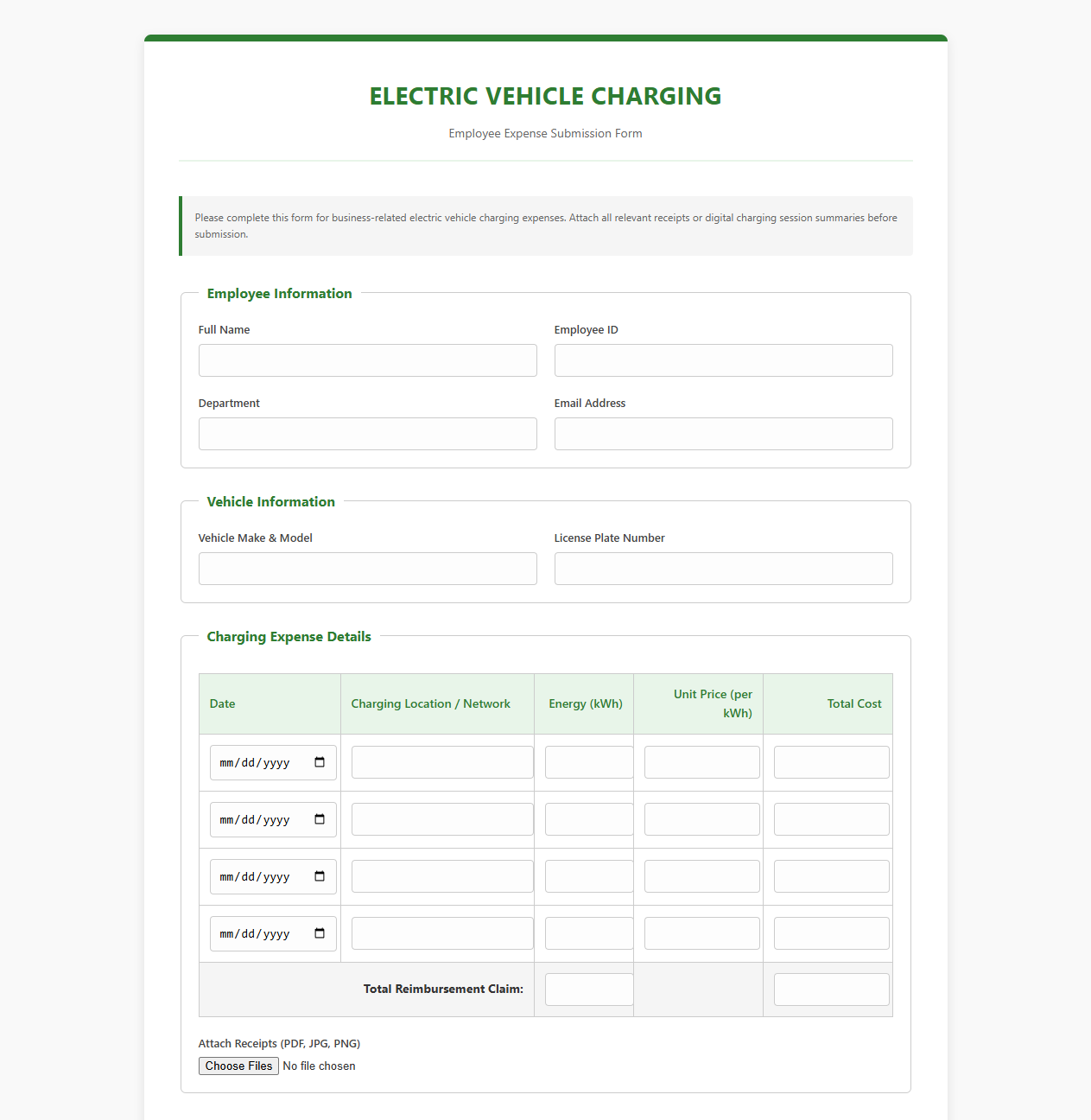Select third row Unit Price input

[x=702, y=876]
